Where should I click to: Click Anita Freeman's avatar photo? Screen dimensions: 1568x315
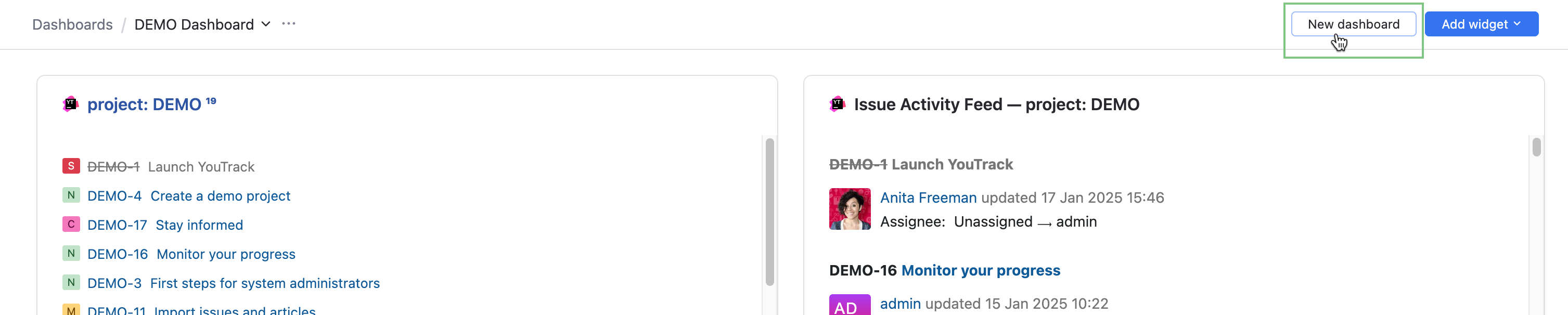pyautogui.click(x=849, y=209)
